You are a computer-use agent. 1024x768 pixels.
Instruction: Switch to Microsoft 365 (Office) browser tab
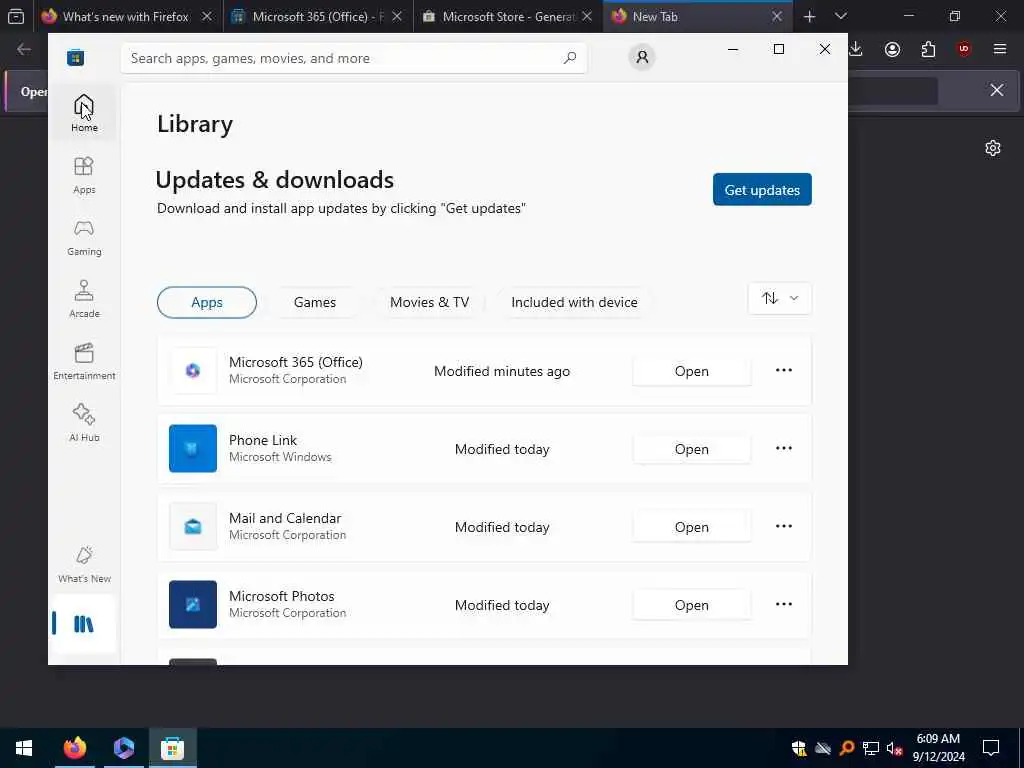pyautogui.click(x=318, y=16)
